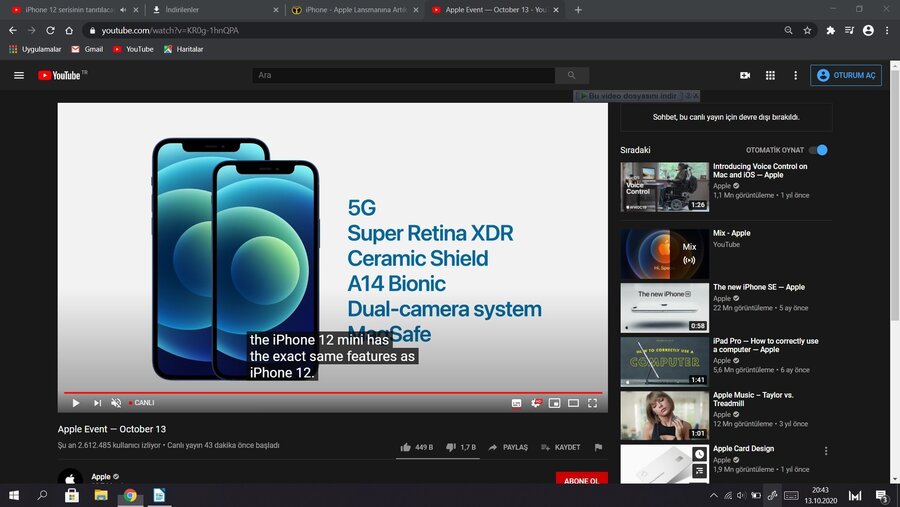Screen dimensions: 900x507
Task: Focus the Ara search input field
Action: point(404,75)
